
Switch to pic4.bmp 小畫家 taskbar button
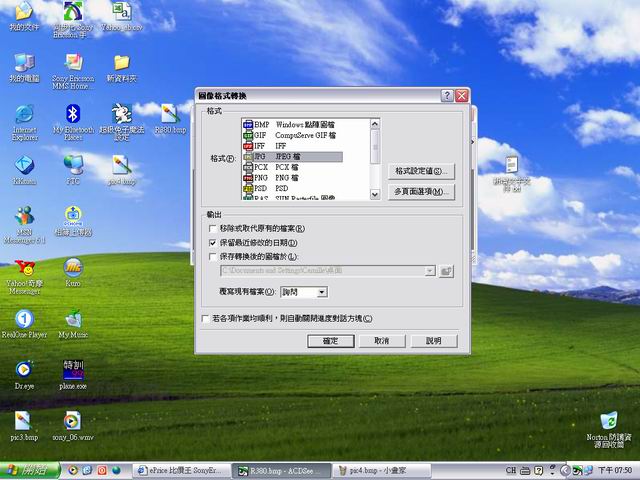381,471
